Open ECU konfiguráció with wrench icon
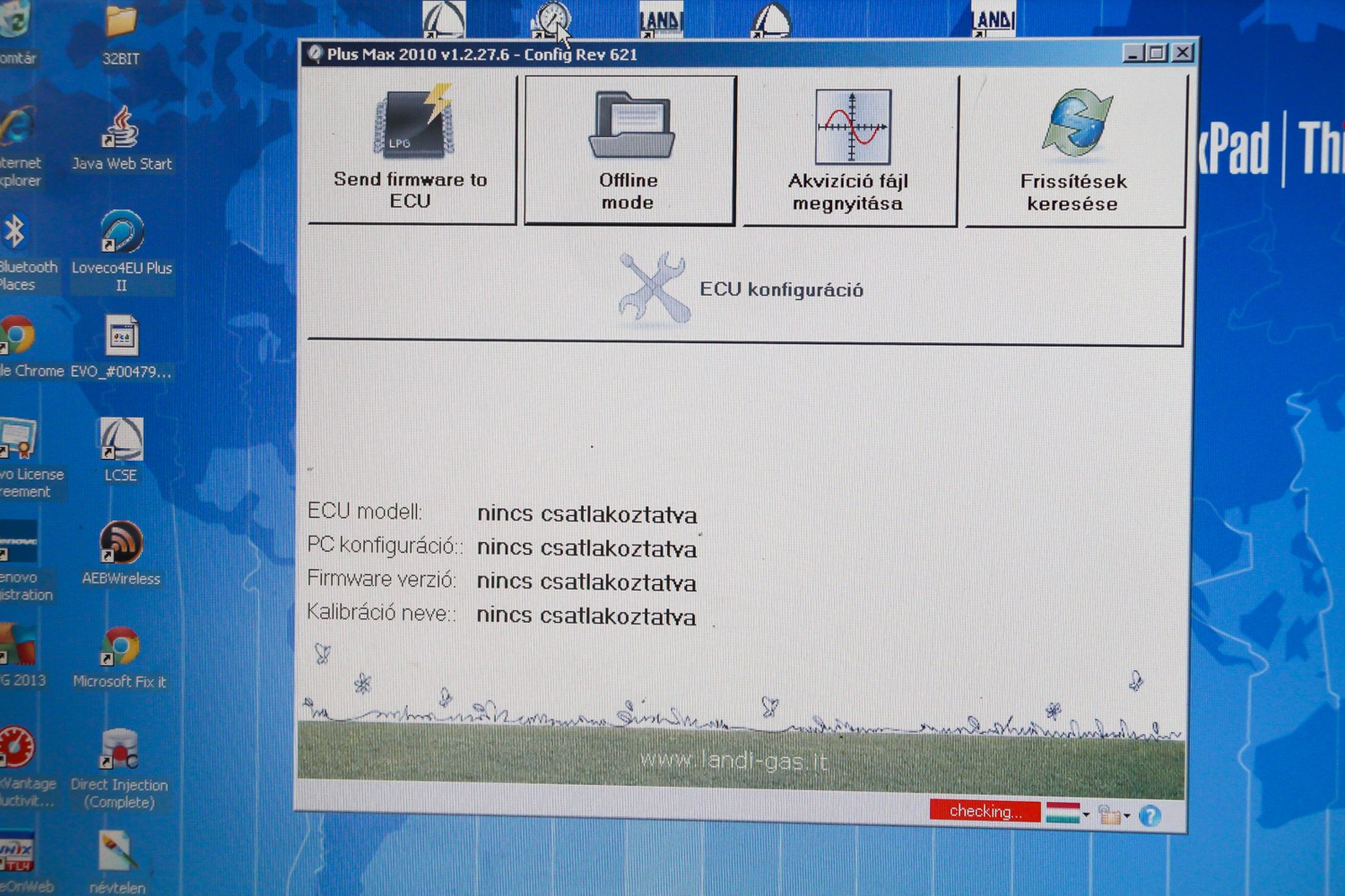Viewport: 1345px width, 896px height. pyautogui.click(x=745, y=289)
